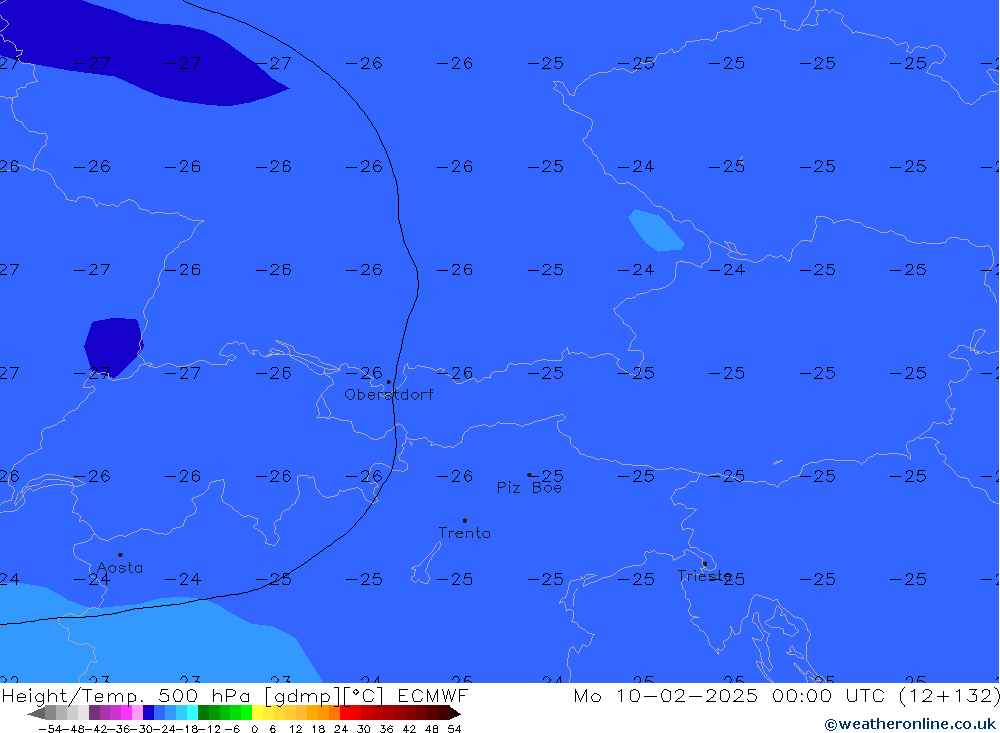Pick the cyan legend swatch
This screenshot has height=733, width=1000.
(x=193, y=713)
